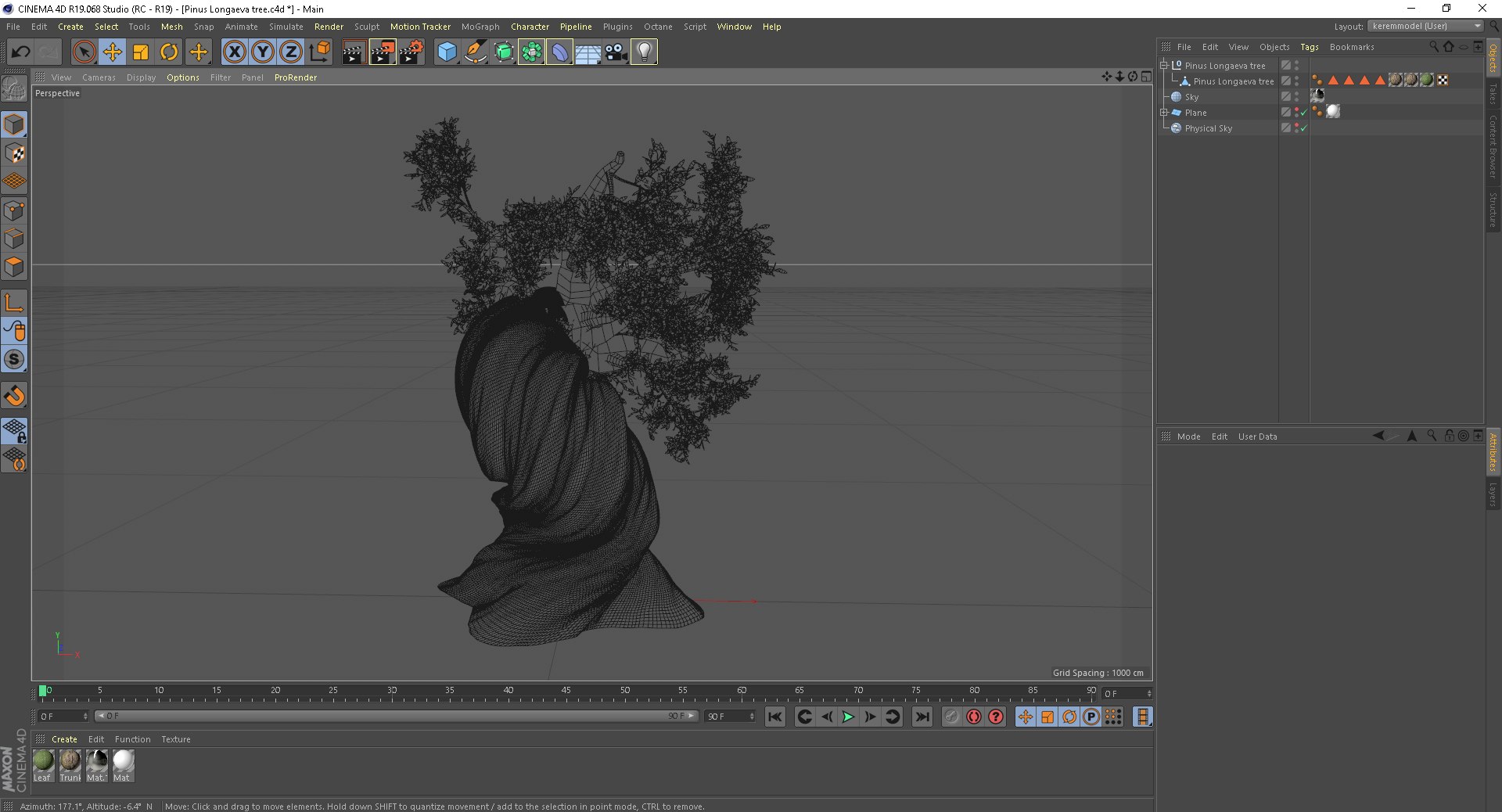Select the Live Selection tool
Screen dimensions: 1502x812
(84, 52)
